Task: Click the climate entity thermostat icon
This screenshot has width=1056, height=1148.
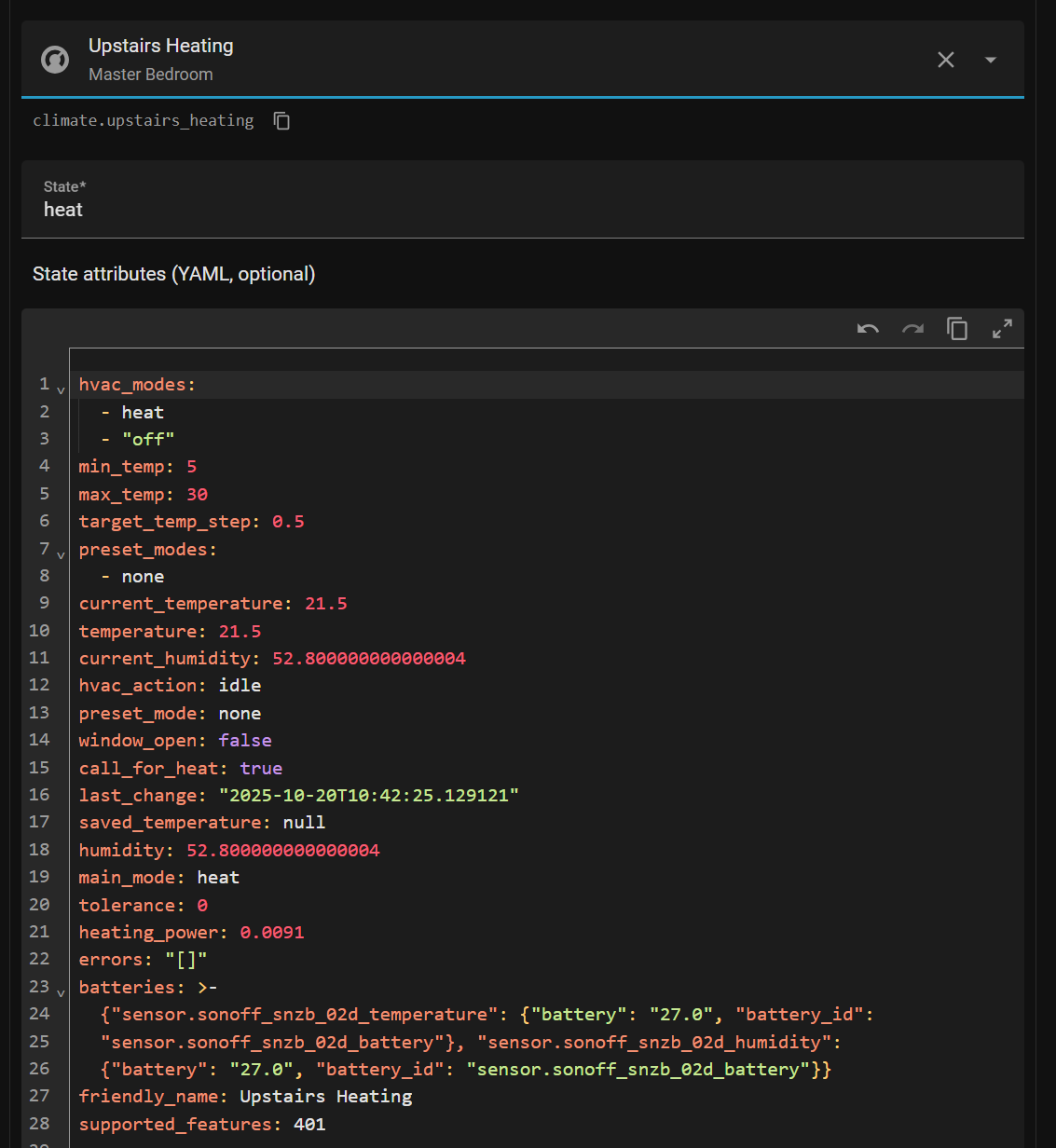Action: click(x=55, y=60)
